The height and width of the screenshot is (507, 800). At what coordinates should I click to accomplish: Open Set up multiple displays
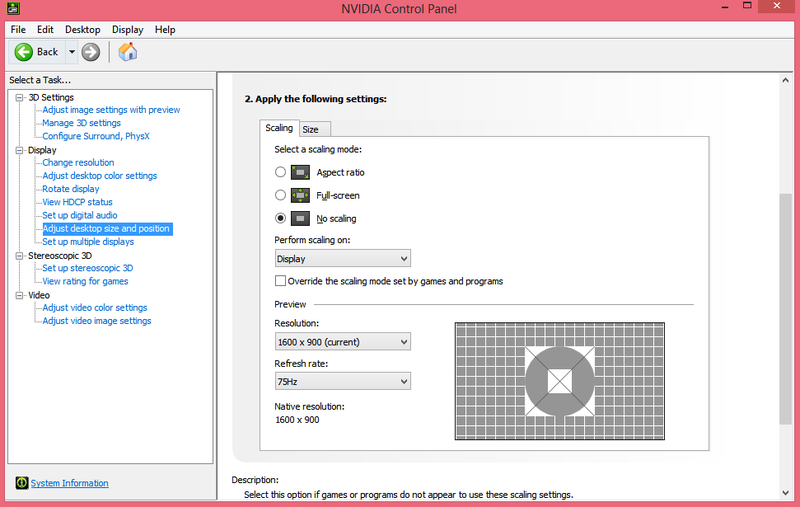point(88,242)
